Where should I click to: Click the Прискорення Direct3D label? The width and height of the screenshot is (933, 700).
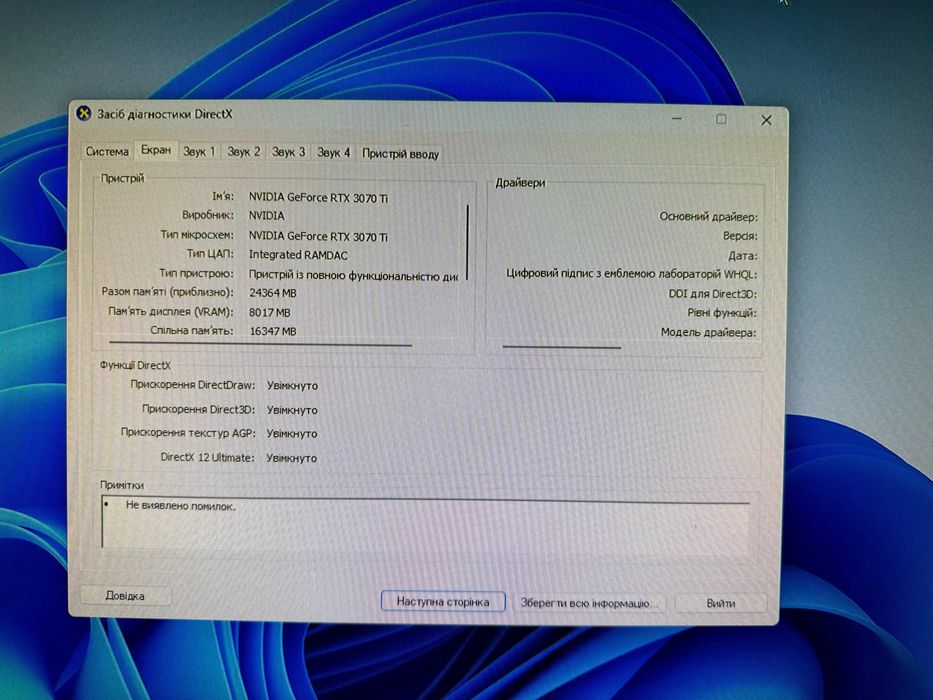pyautogui.click(x=198, y=410)
